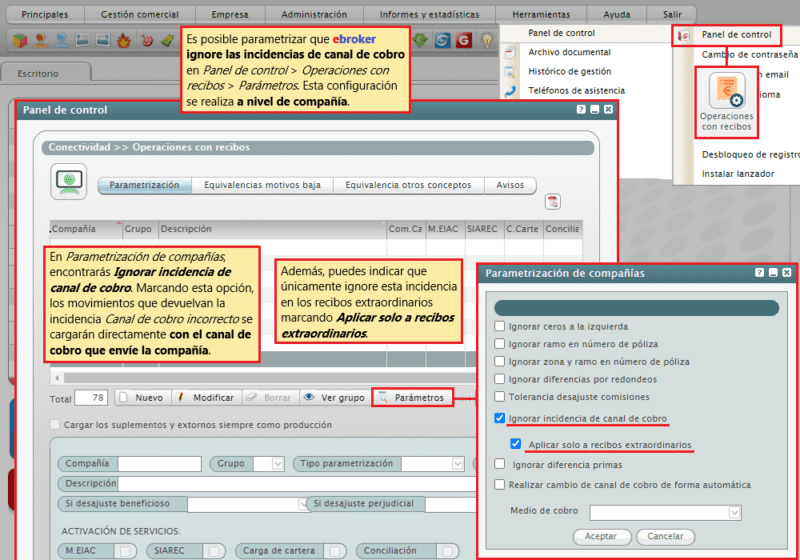Click the Compañía input field

(x=160, y=464)
